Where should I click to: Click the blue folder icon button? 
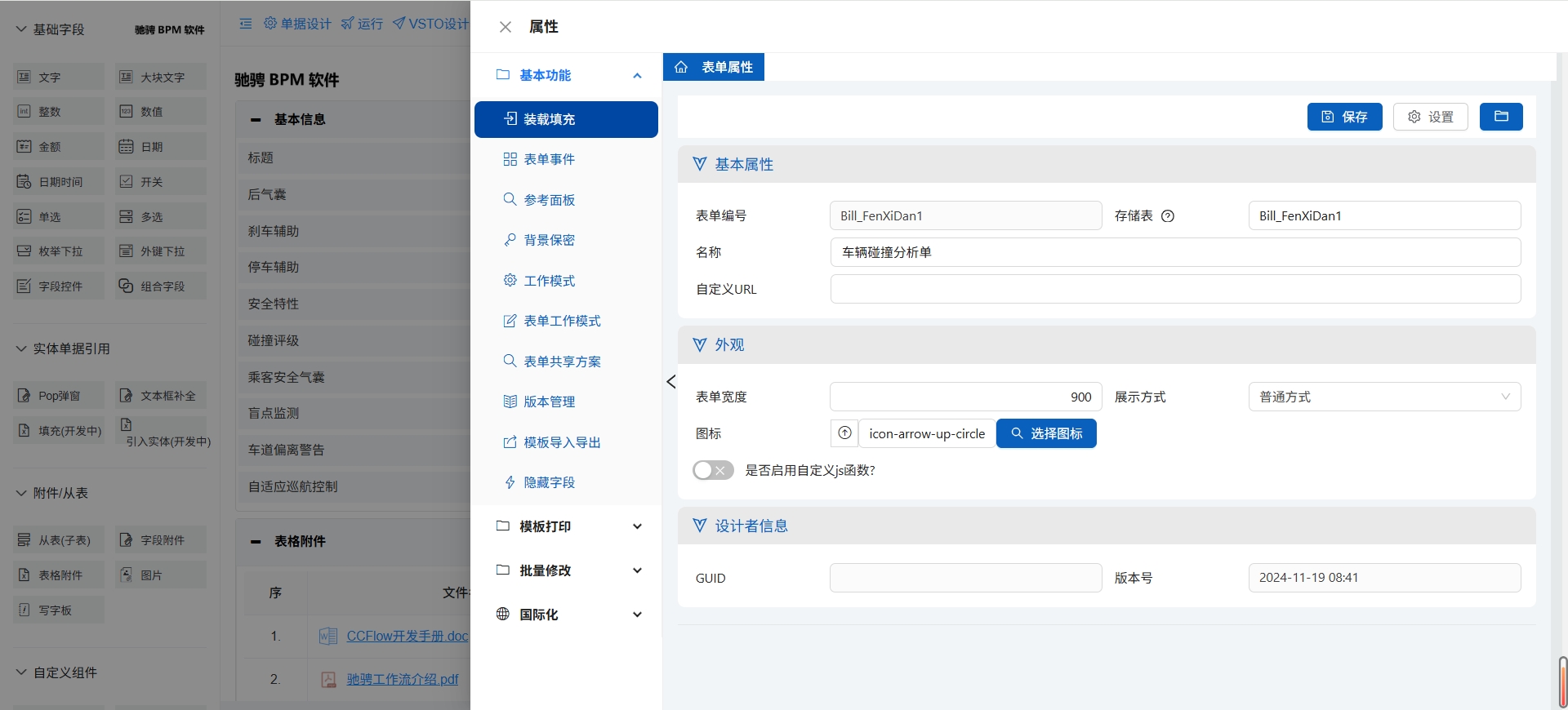point(1501,117)
